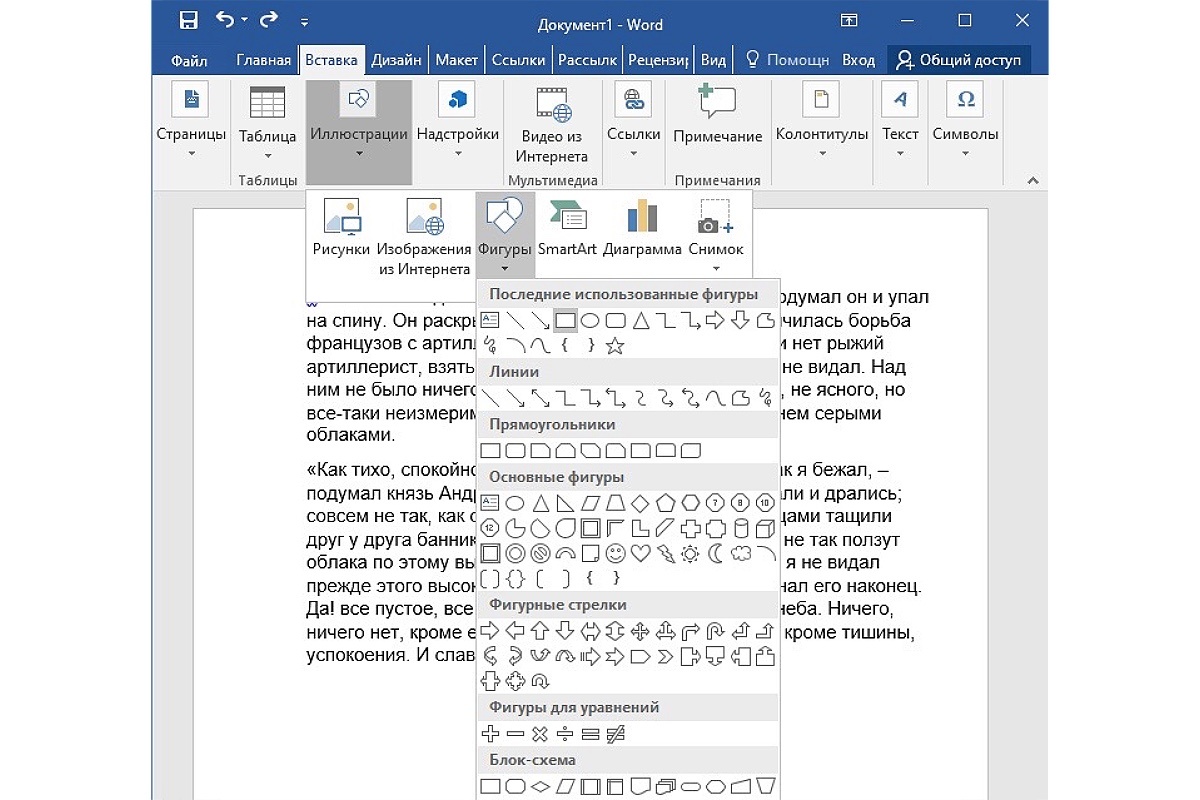This screenshot has width=1200, height=800.
Task: Switch to the Макет tab
Action: click(457, 60)
